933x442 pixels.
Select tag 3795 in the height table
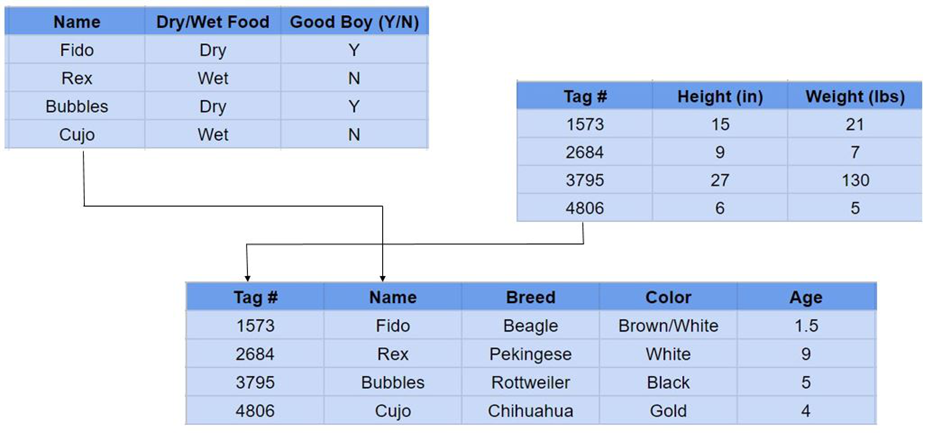point(584,180)
